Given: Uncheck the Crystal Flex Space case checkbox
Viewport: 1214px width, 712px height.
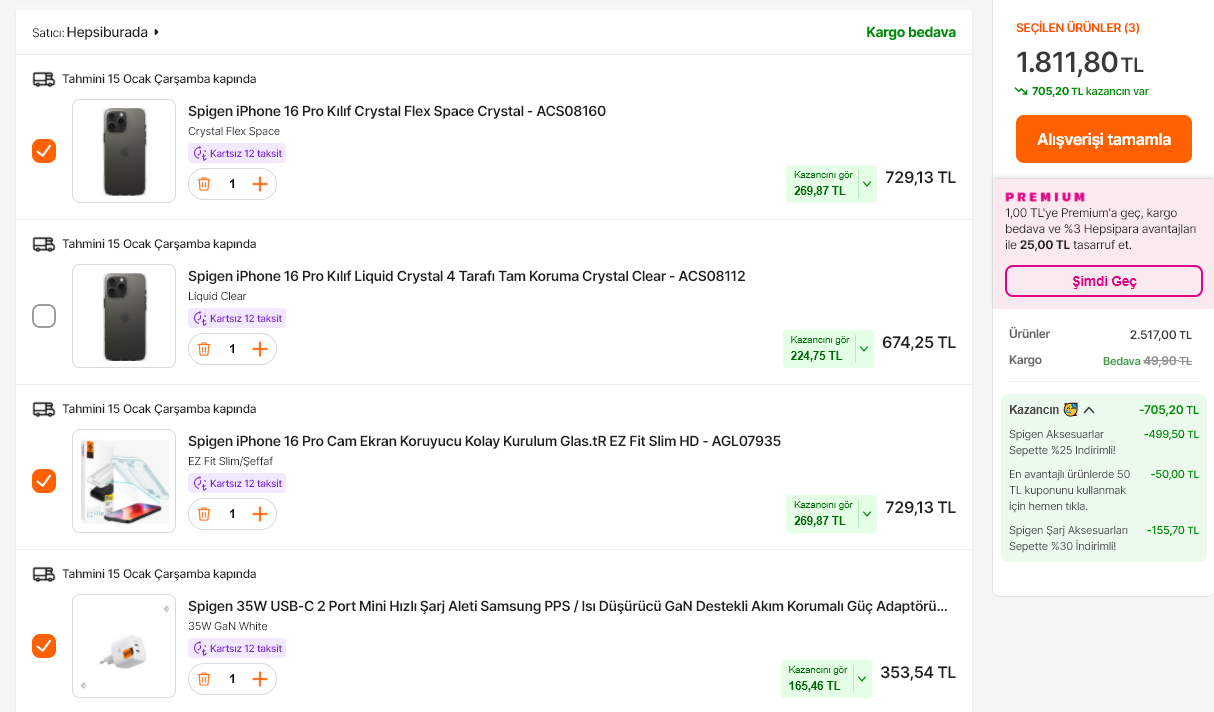Looking at the screenshot, I should (44, 151).
